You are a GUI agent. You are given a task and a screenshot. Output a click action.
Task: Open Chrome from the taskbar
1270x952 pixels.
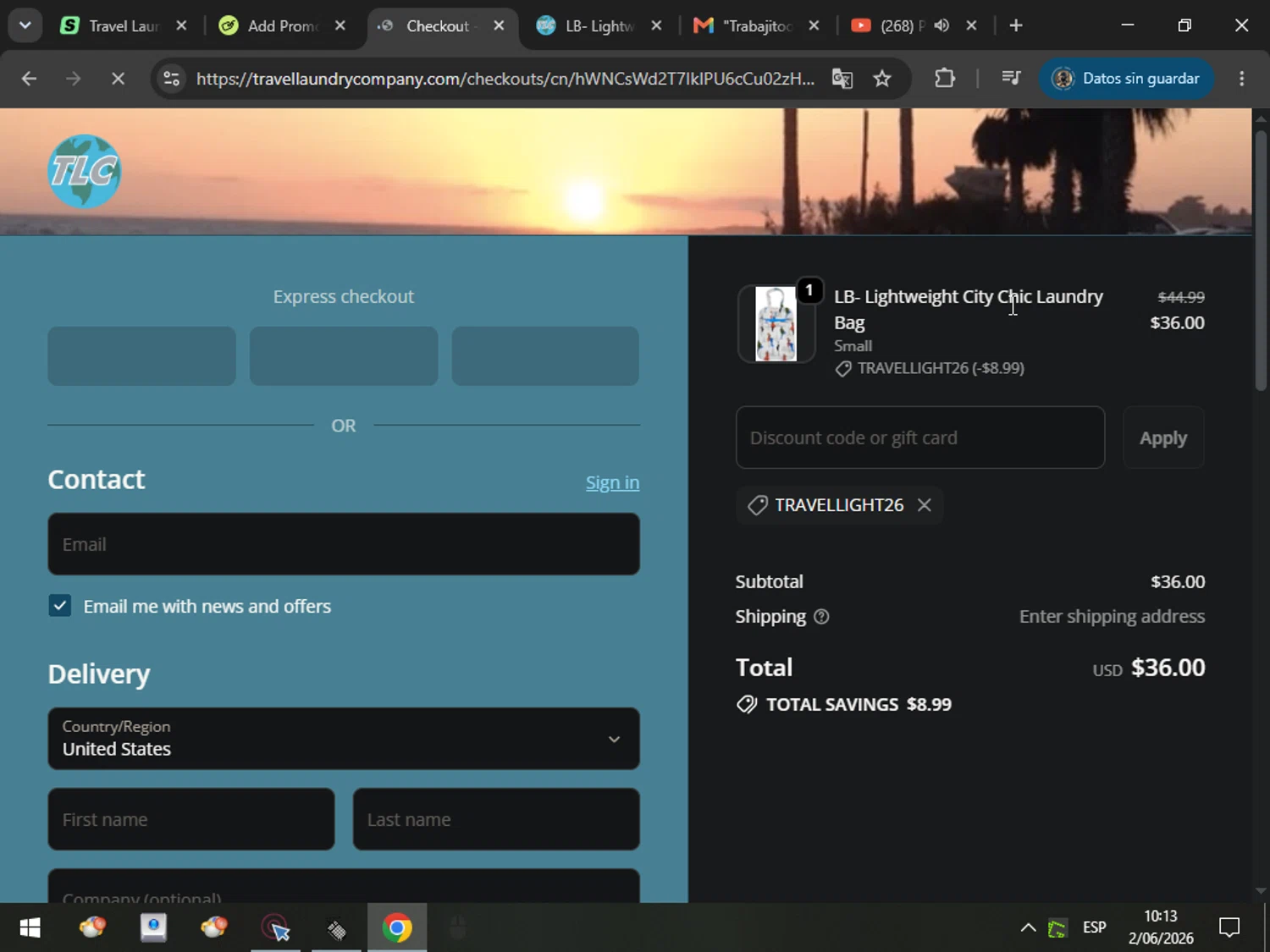(397, 928)
